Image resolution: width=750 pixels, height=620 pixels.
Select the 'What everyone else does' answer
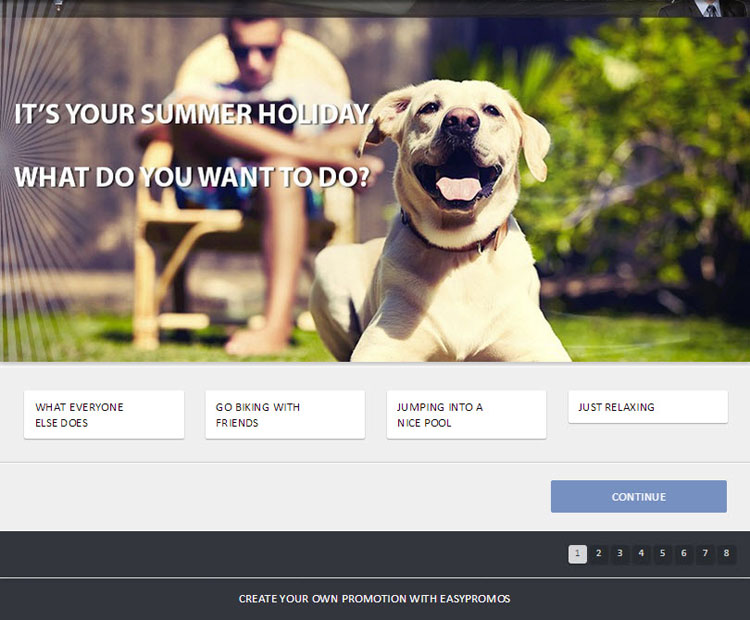tap(104, 415)
